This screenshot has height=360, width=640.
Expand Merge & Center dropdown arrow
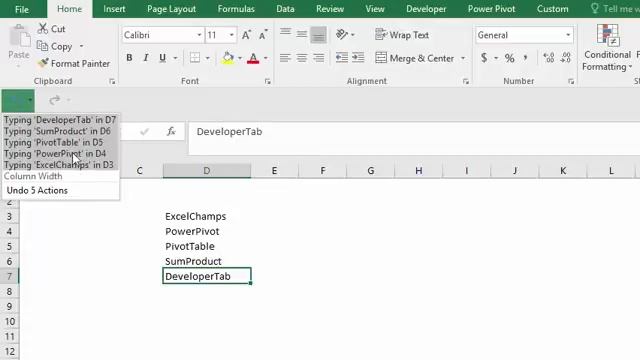coord(463,58)
